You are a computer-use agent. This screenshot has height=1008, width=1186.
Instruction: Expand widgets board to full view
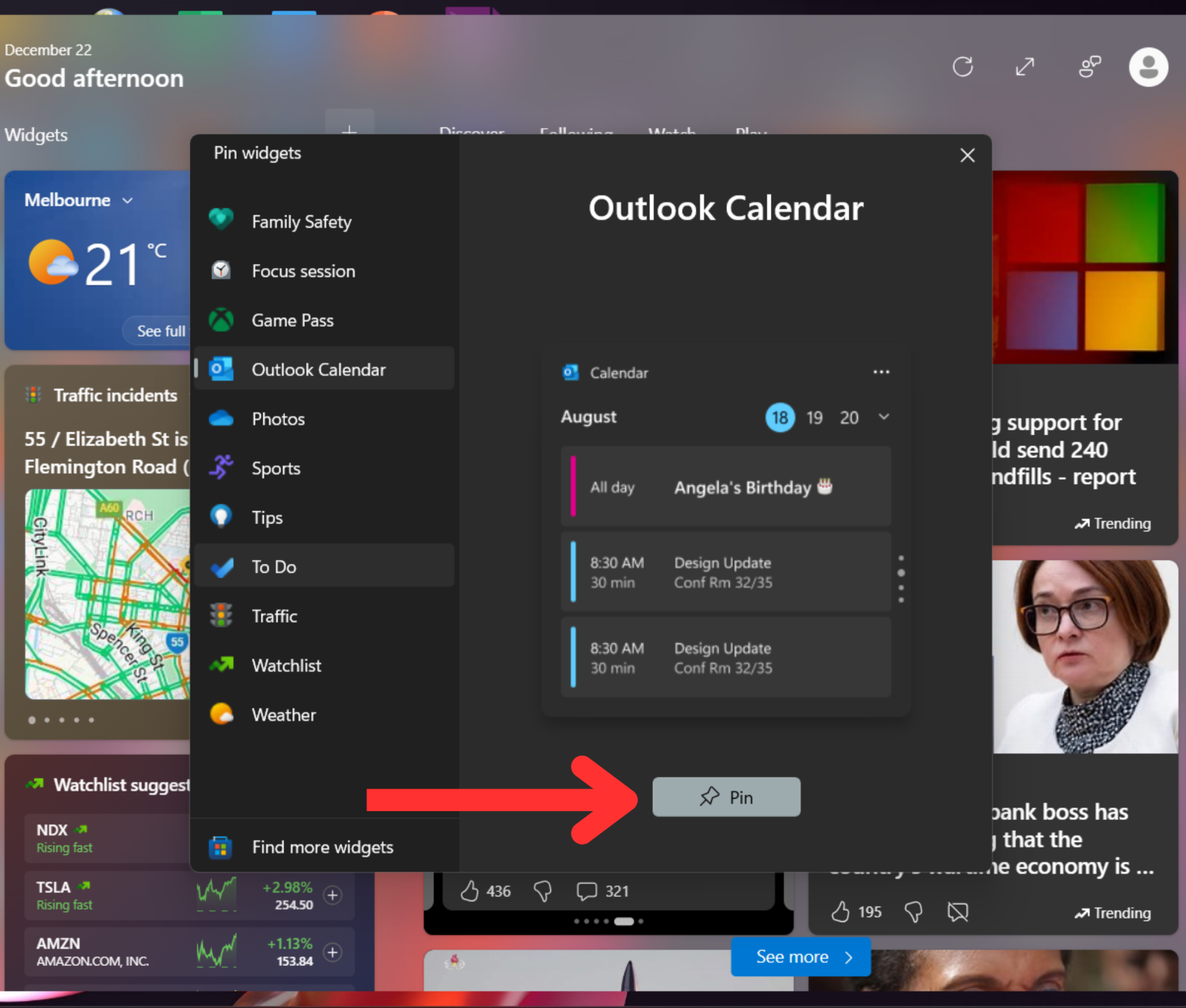(1025, 67)
